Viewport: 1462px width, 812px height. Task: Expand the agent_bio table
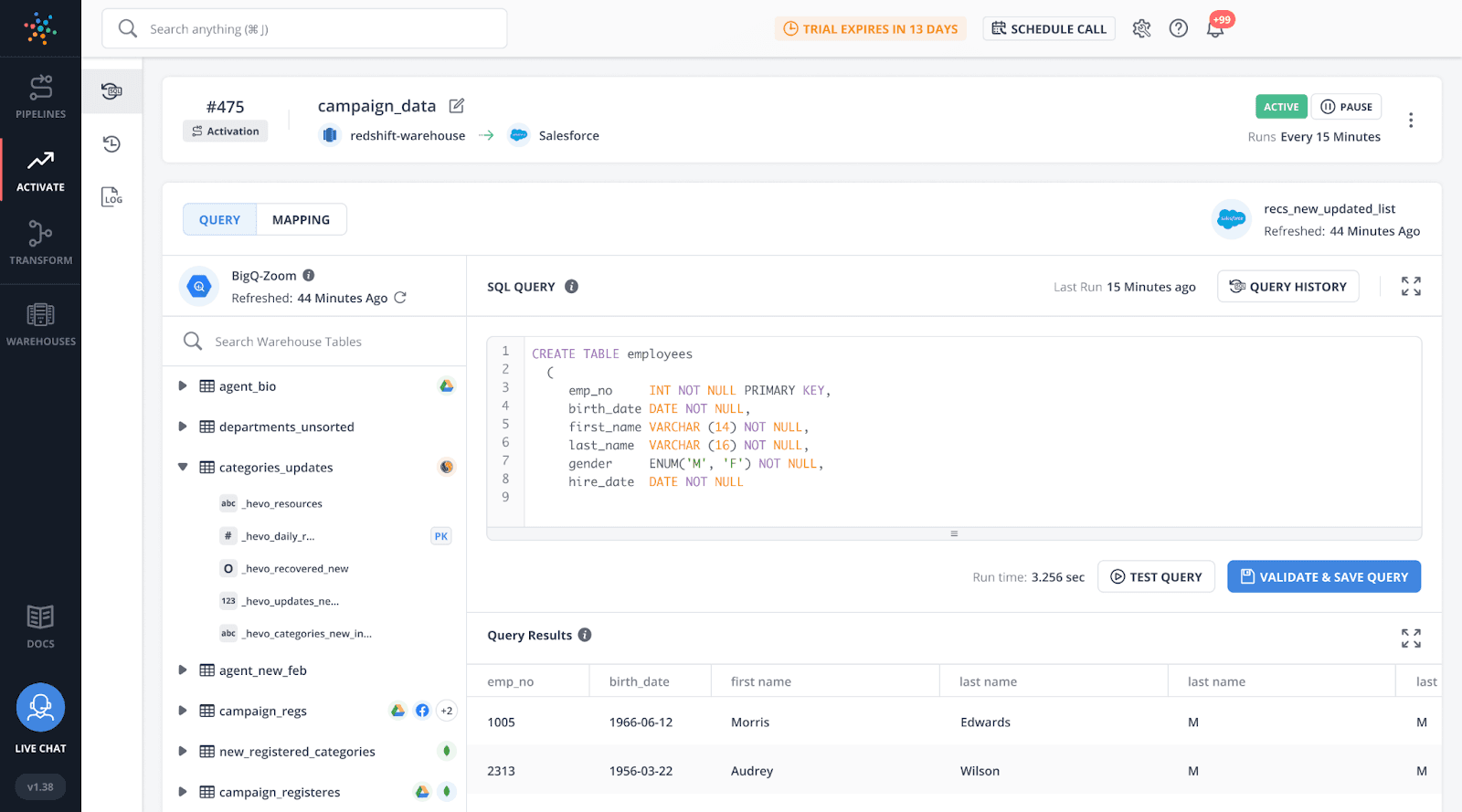[182, 385]
